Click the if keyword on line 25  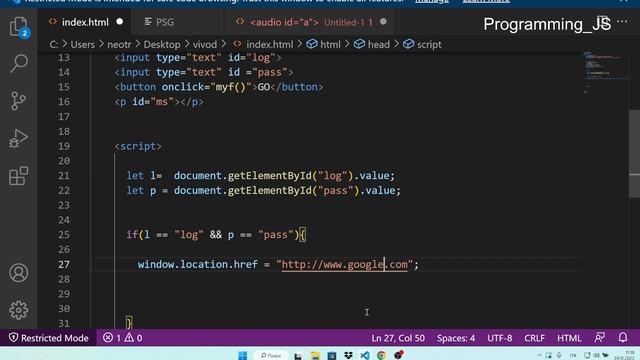pos(132,235)
